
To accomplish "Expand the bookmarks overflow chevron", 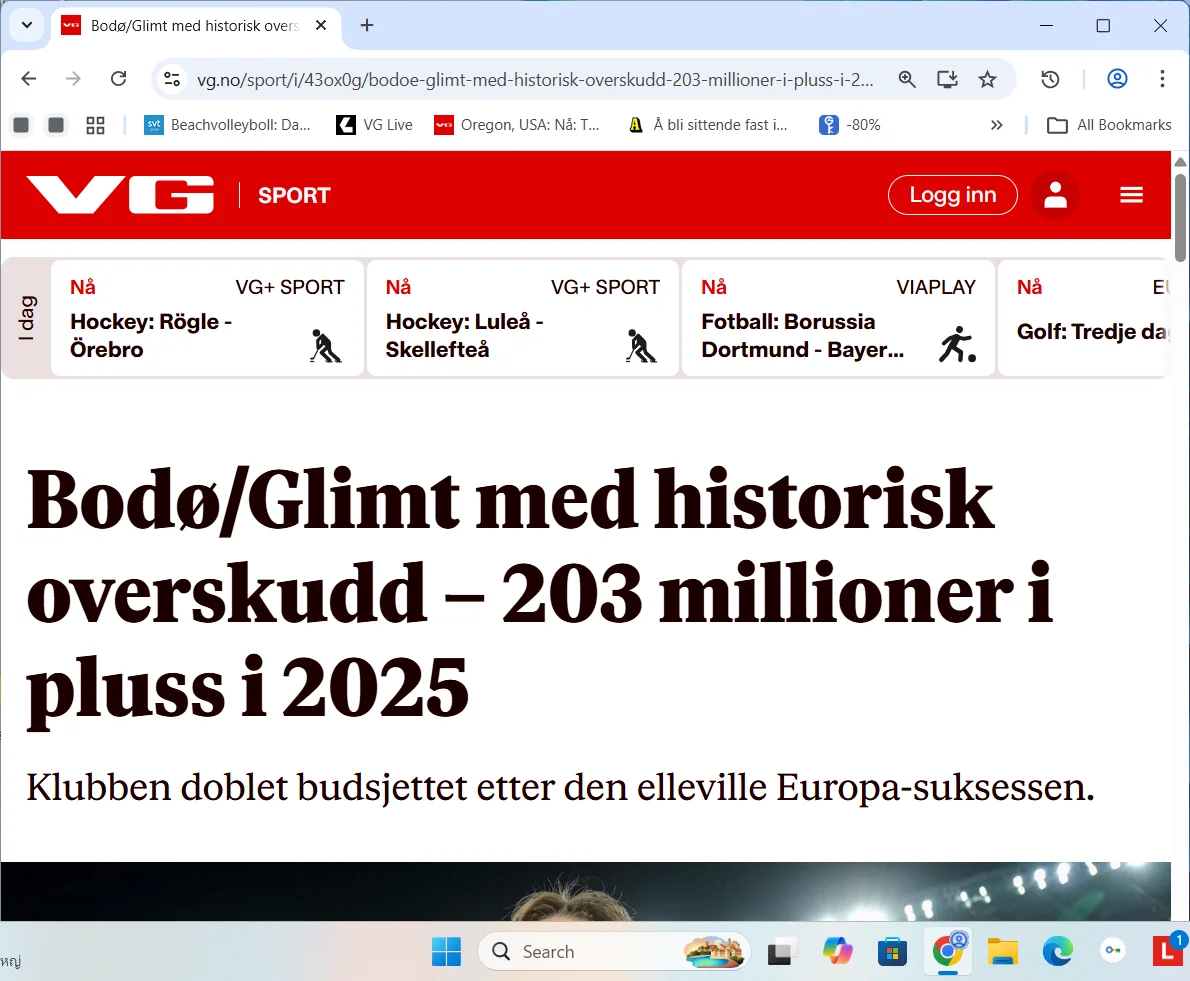I will [996, 124].
